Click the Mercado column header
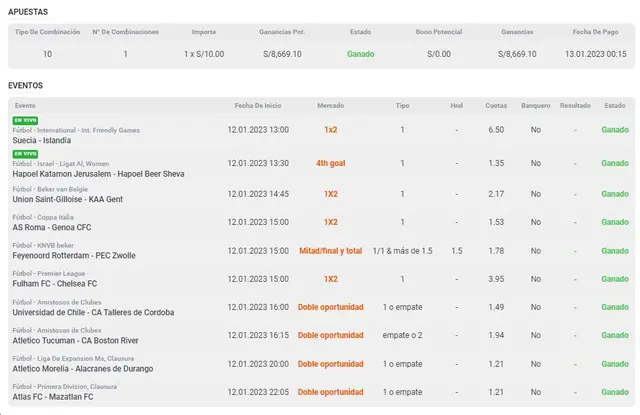640x415 pixels. point(330,105)
